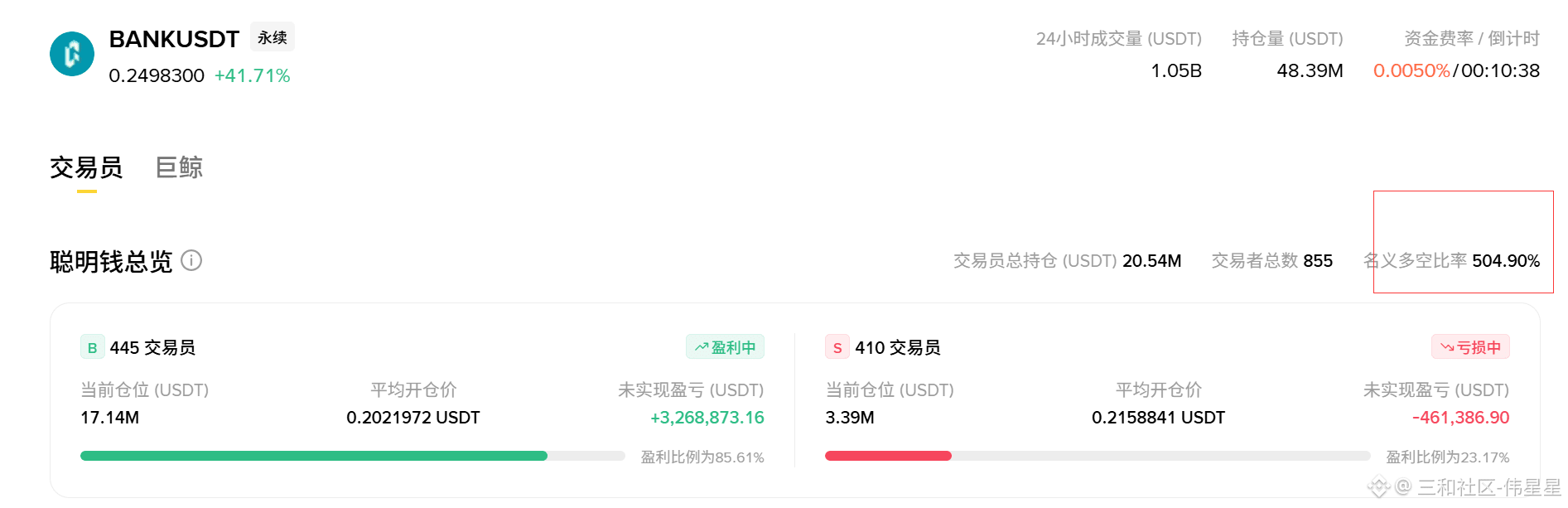
Task: Click the 0.0050% funding rate value
Action: [x=1411, y=70]
